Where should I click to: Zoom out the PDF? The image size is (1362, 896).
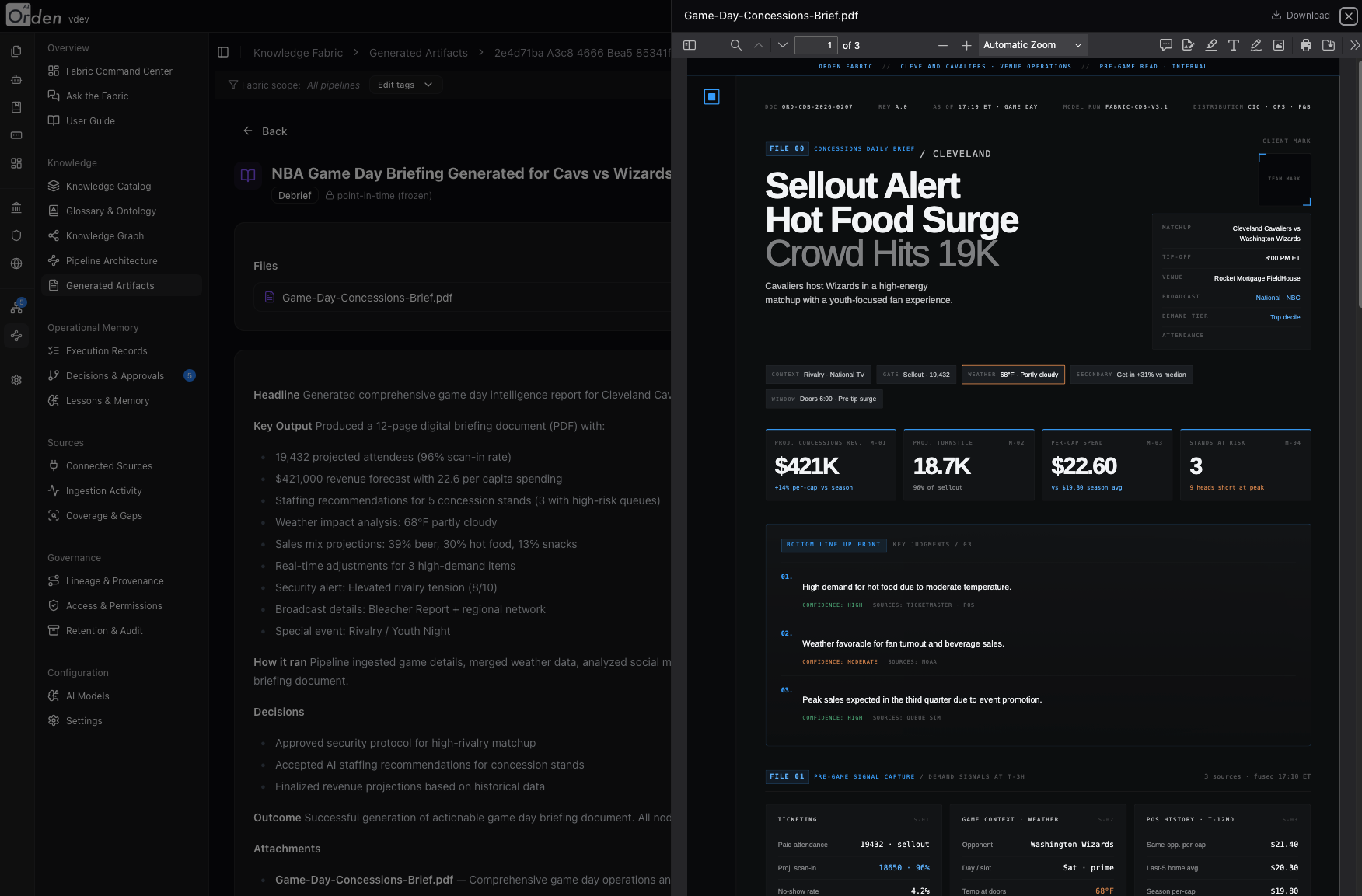point(943,45)
